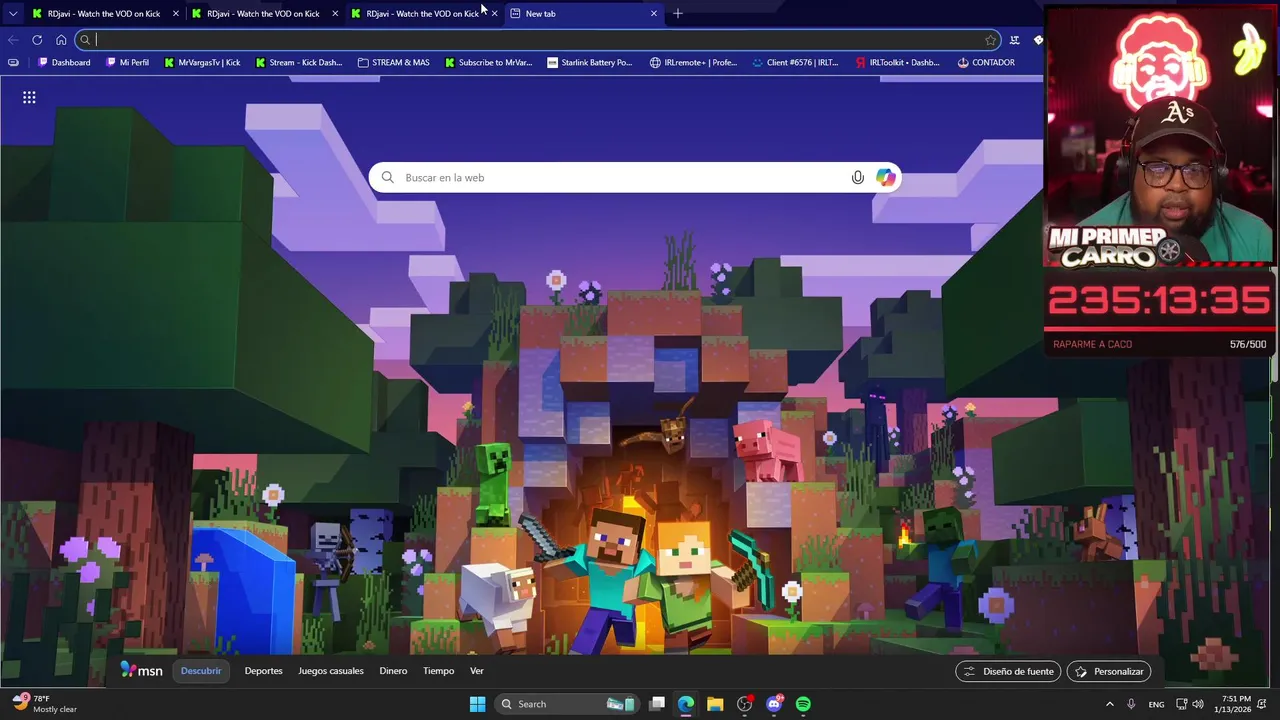Open Spotify from the taskbar
Screen dimensions: 1280x720
point(803,704)
